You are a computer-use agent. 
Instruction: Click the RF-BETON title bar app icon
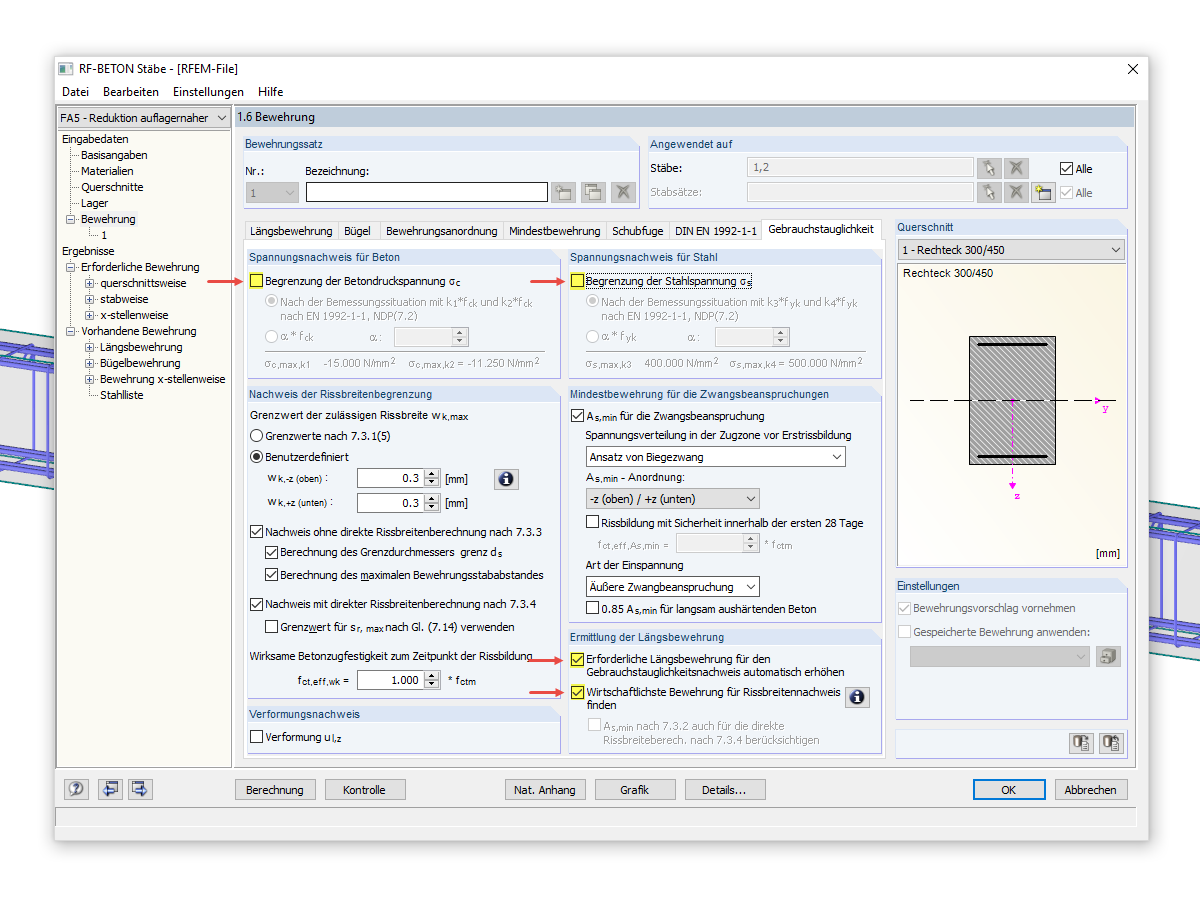click(65, 69)
